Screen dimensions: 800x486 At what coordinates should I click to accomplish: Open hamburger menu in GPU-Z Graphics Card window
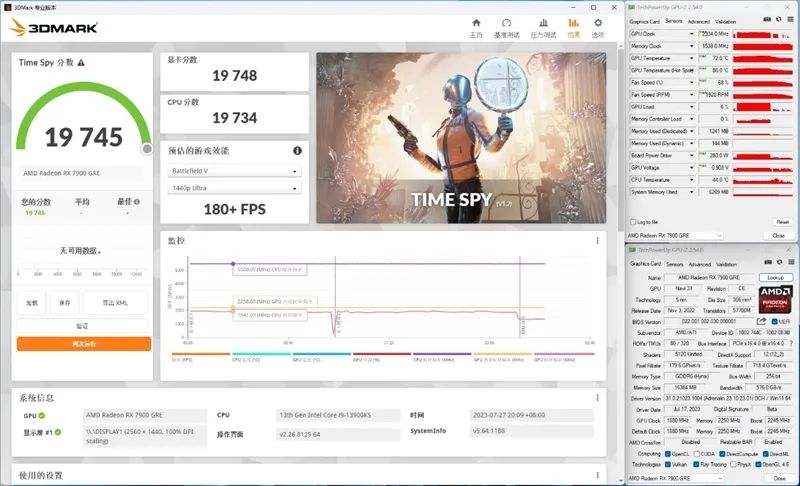(x=791, y=262)
